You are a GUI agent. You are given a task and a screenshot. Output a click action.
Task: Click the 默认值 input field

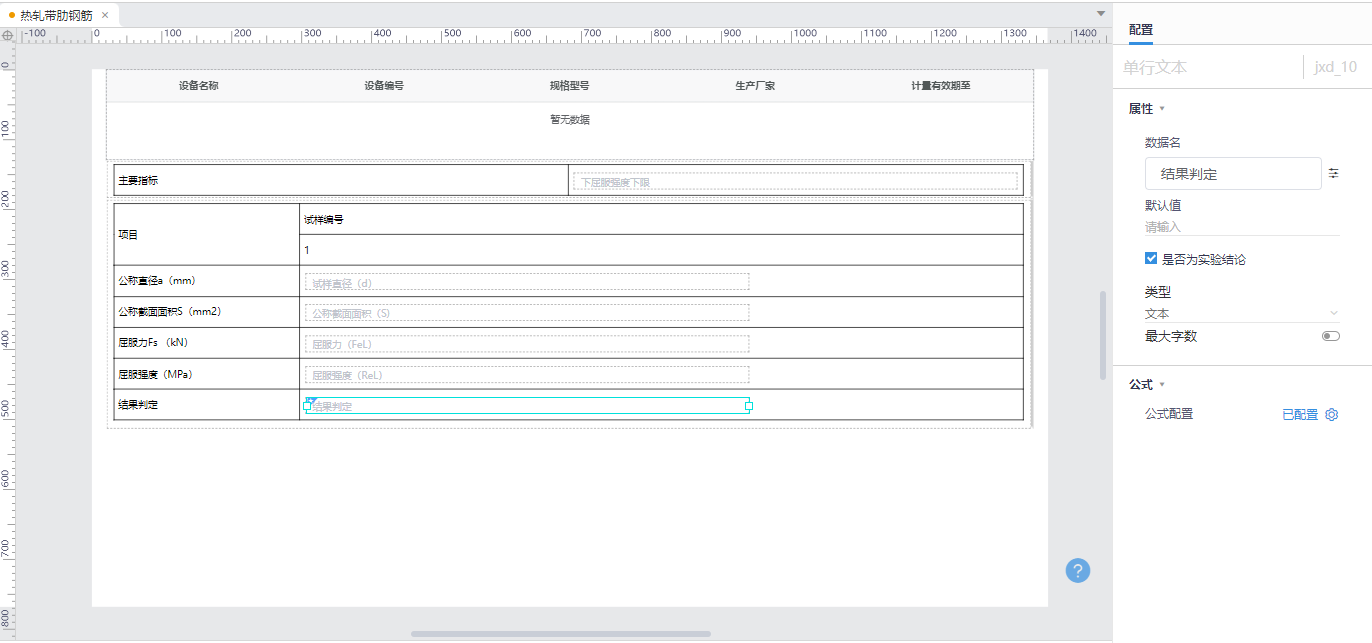coord(1241,227)
